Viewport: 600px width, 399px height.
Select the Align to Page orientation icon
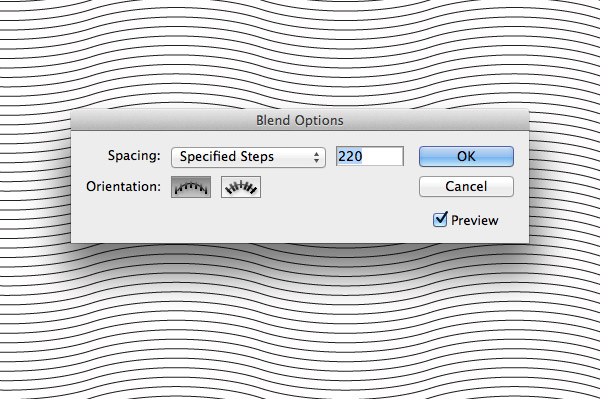tap(191, 187)
